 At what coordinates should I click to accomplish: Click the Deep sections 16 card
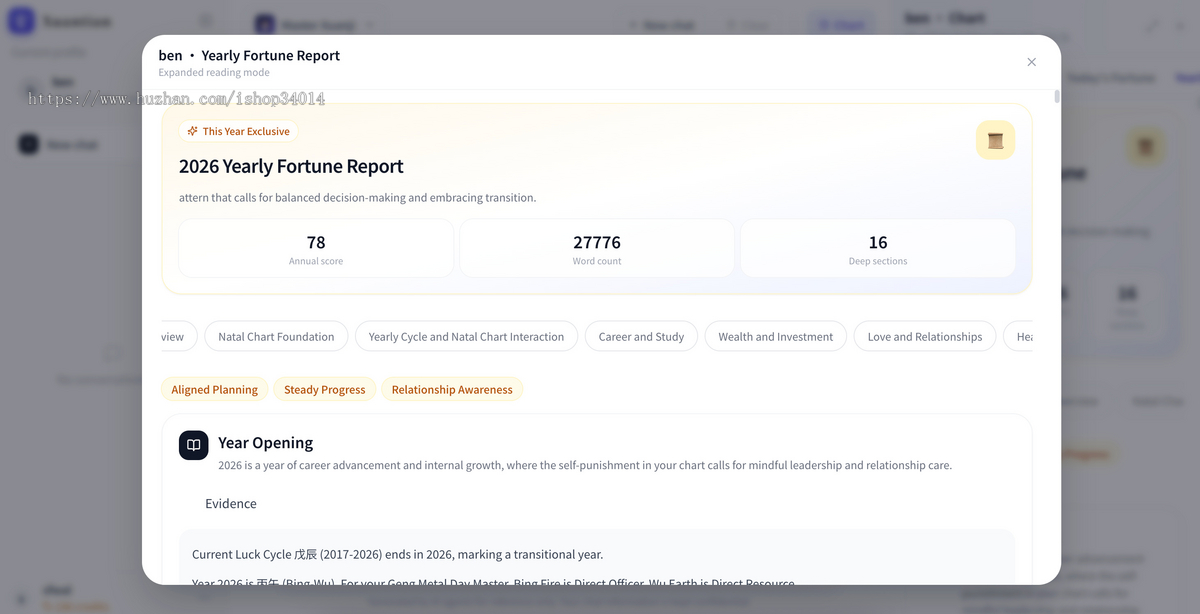pos(878,248)
